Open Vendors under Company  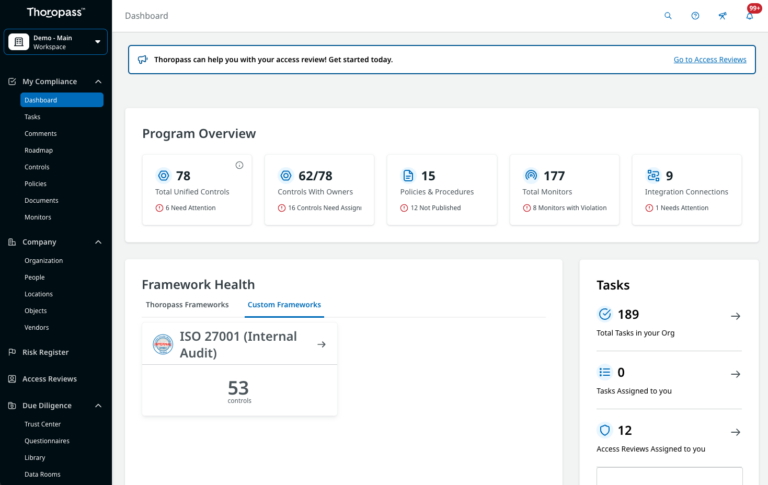(x=37, y=327)
